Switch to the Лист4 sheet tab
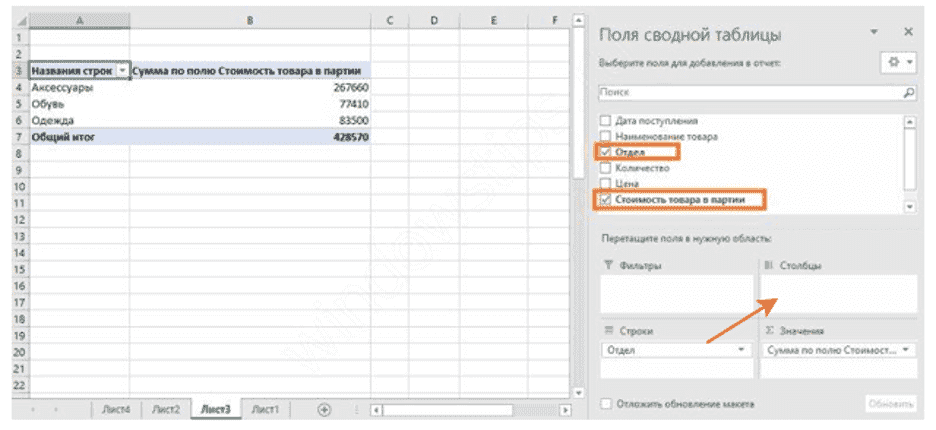 pyautogui.click(x=116, y=409)
